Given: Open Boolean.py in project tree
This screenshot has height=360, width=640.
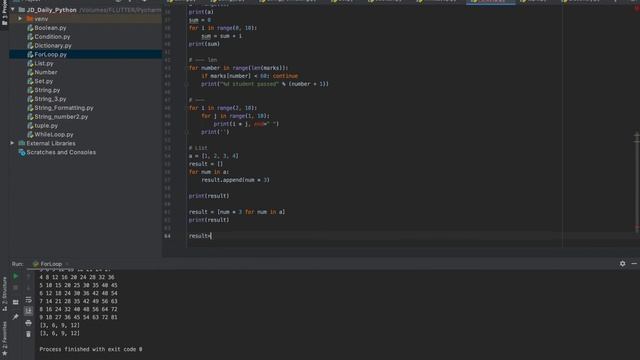Looking at the screenshot, I should point(50,28).
